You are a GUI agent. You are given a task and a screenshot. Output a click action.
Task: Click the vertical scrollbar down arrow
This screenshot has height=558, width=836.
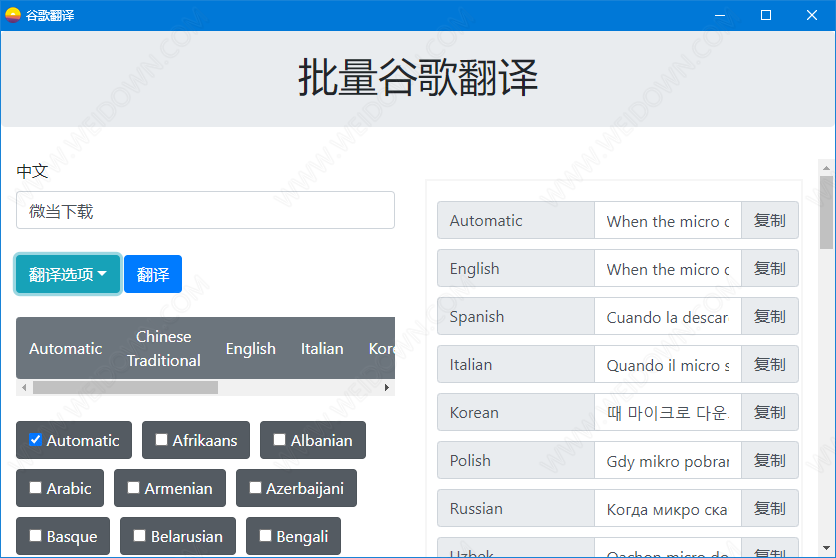click(826, 548)
